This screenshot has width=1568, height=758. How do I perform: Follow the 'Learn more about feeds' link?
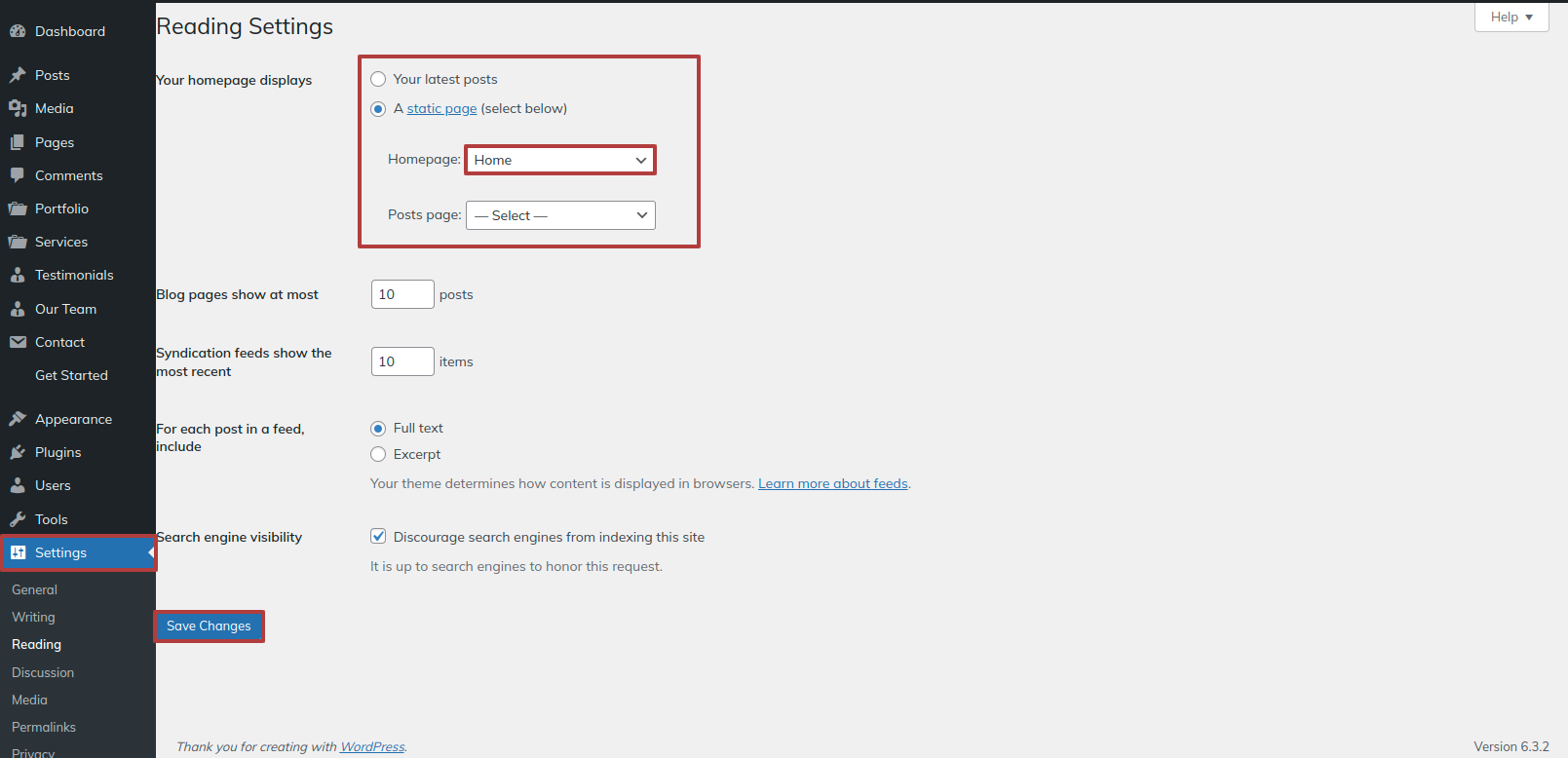coord(832,483)
